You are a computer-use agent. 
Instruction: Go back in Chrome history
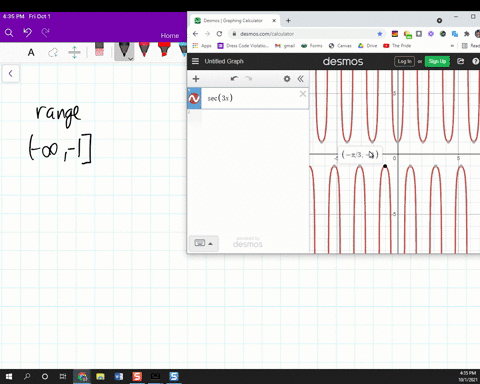click(x=196, y=34)
